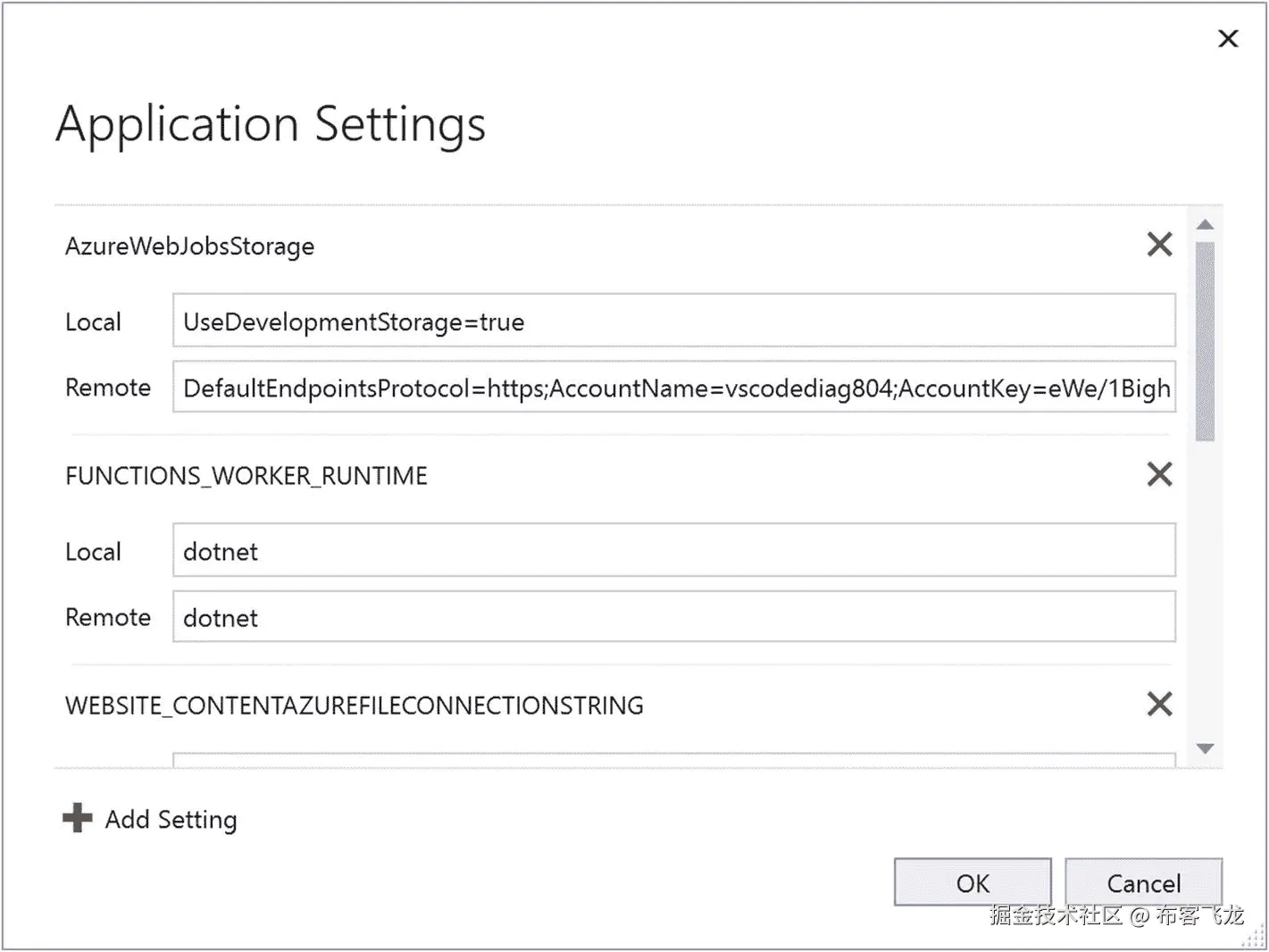Edit the FUNCTIONS_WORKER_RUNTIME Local dotnet field
Viewport: 1269px width, 952px height.
[673, 551]
